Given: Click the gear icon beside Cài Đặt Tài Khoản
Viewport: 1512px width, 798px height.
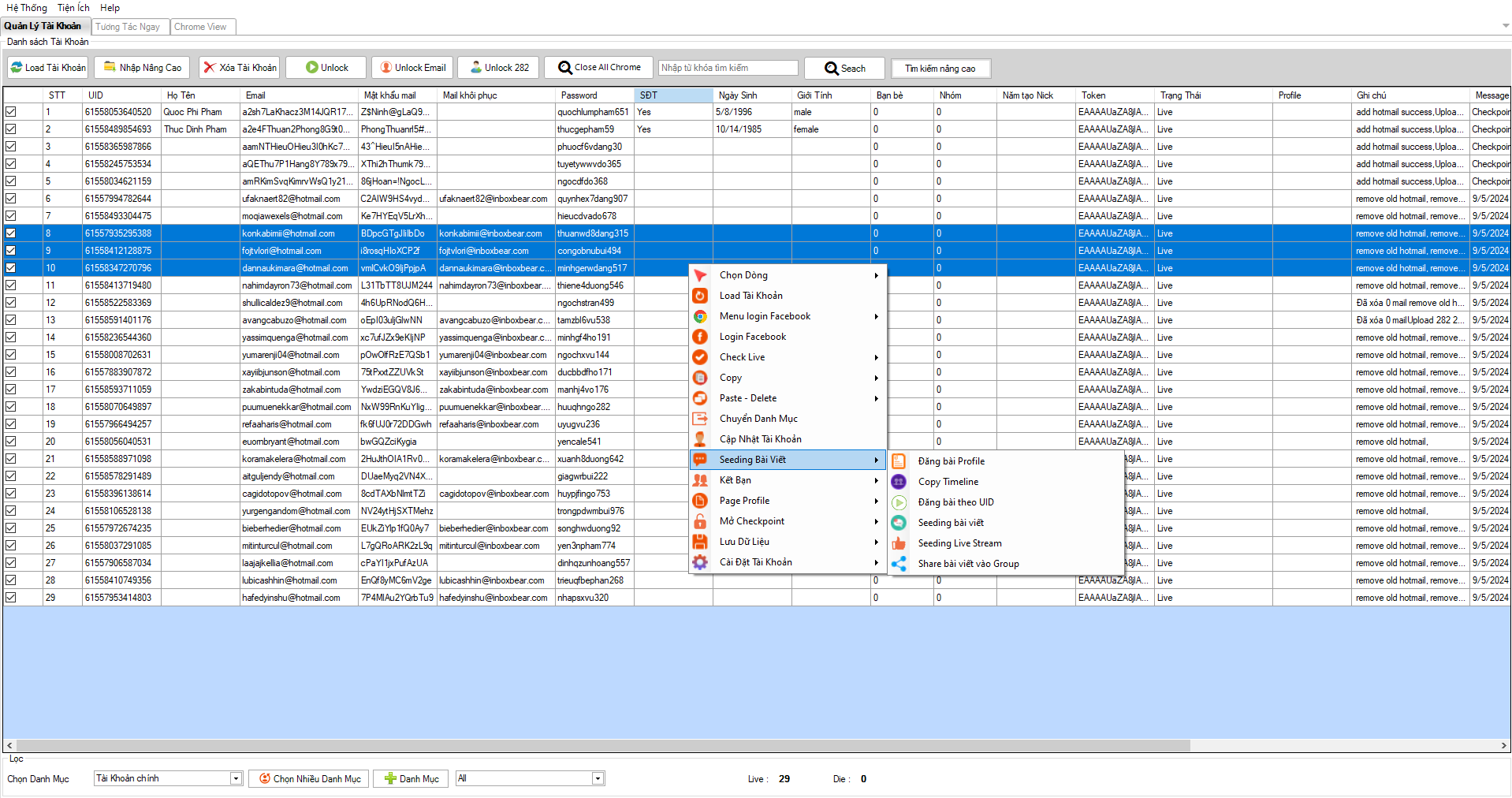Looking at the screenshot, I should point(699,562).
